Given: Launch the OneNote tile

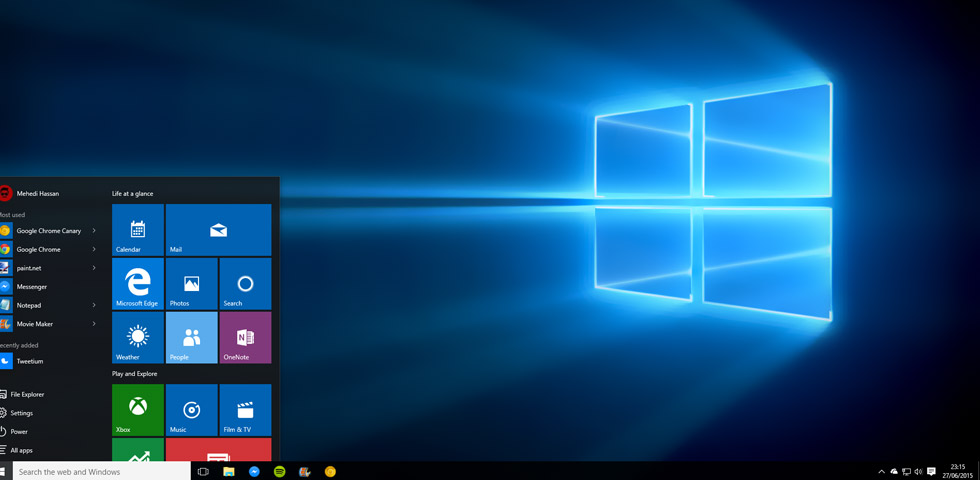Looking at the screenshot, I should (245, 338).
